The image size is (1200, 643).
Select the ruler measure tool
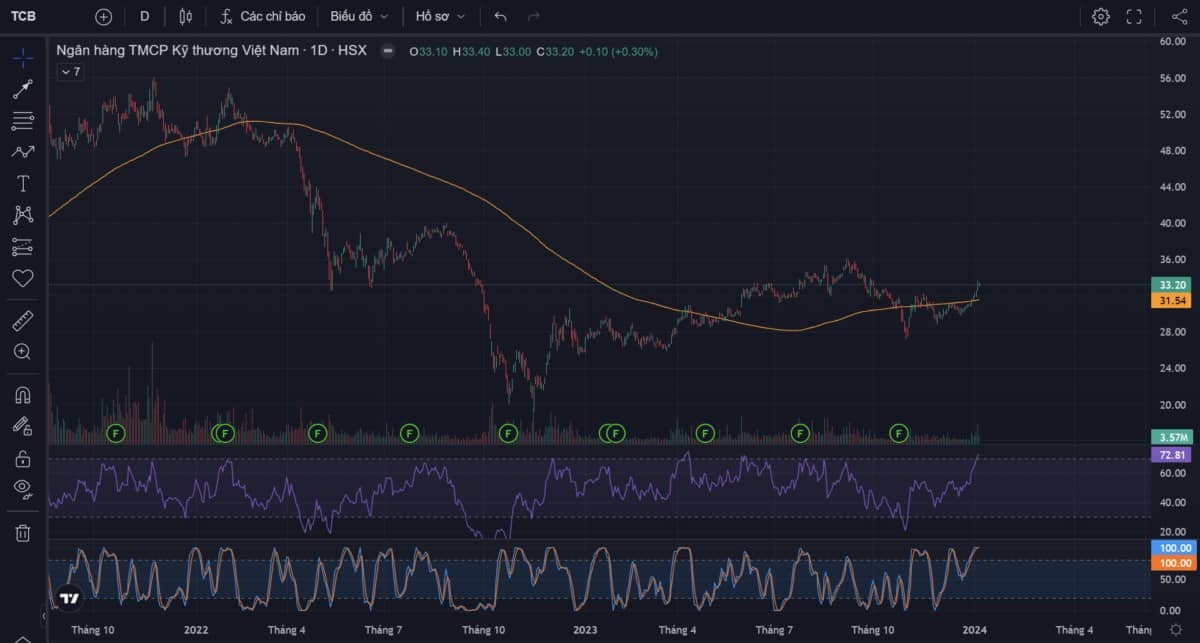tap(22, 321)
